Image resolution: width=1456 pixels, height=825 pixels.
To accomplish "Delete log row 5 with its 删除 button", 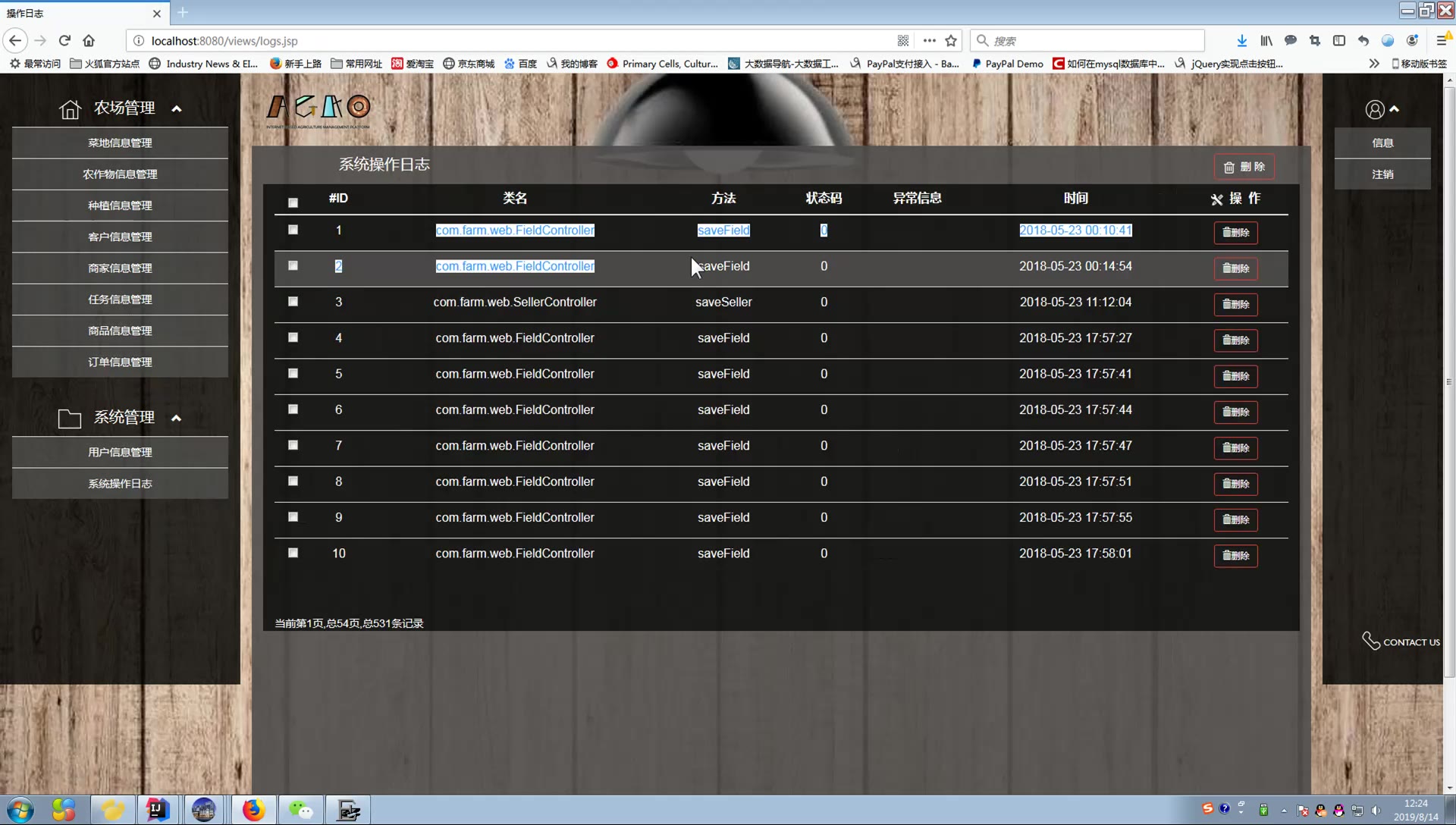I will point(1235,376).
